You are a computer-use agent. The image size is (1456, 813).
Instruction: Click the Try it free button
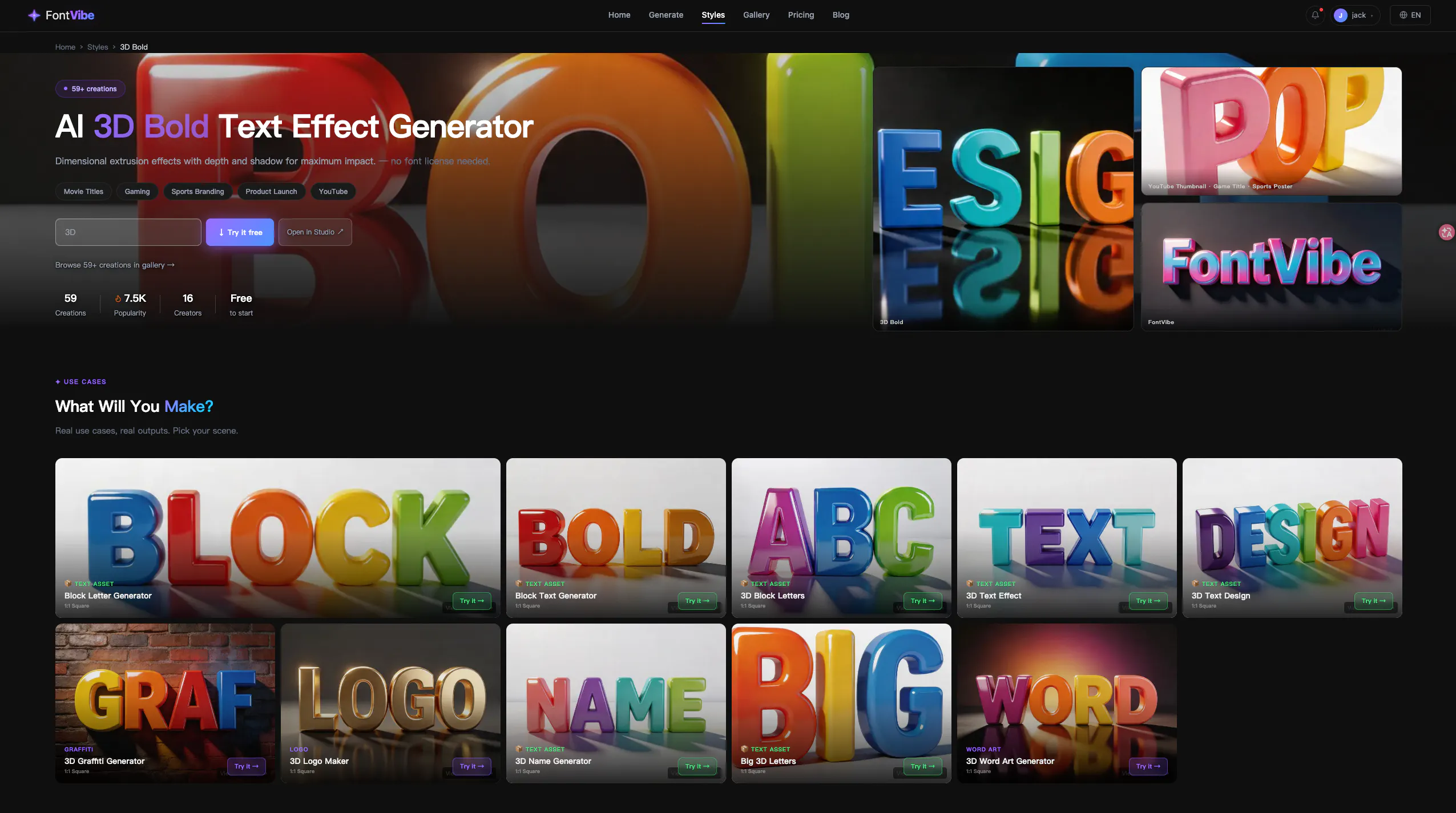[x=240, y=232]
